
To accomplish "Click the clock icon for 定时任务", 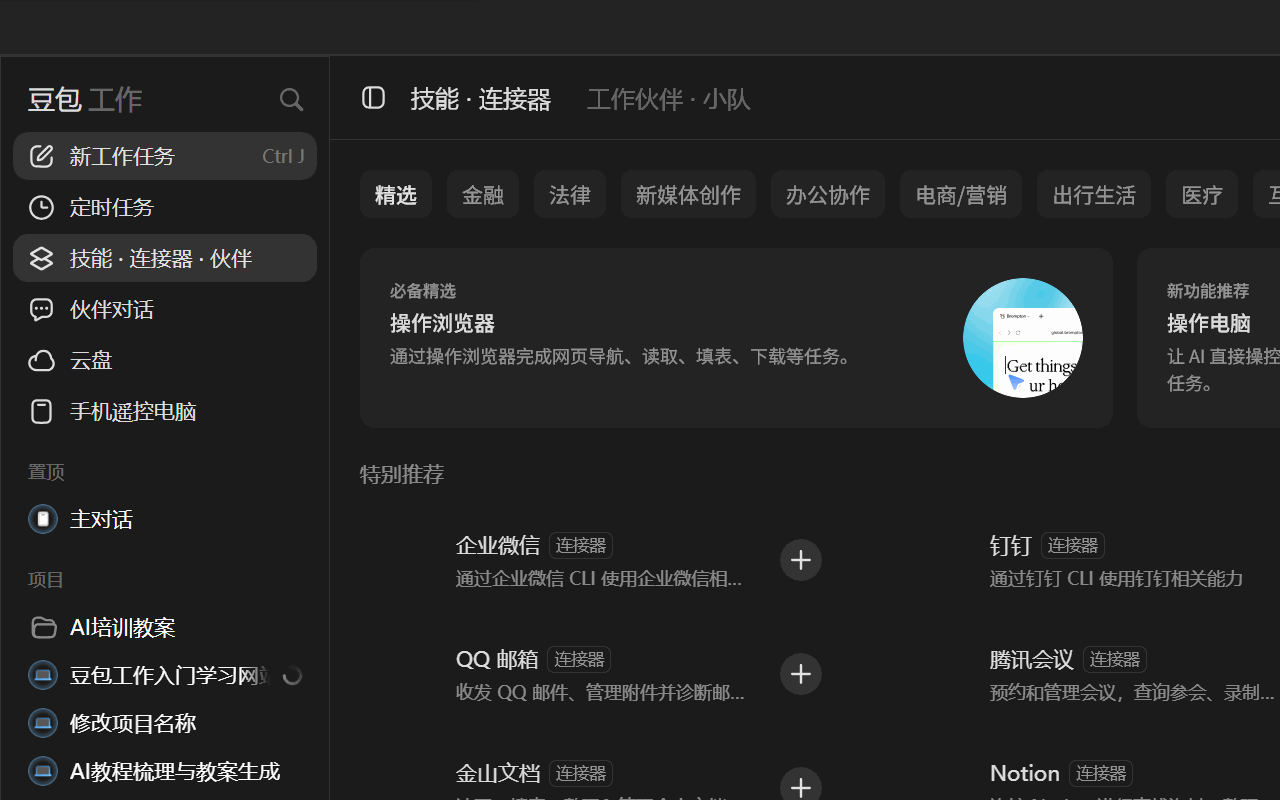I will click(x=41, y=207).
